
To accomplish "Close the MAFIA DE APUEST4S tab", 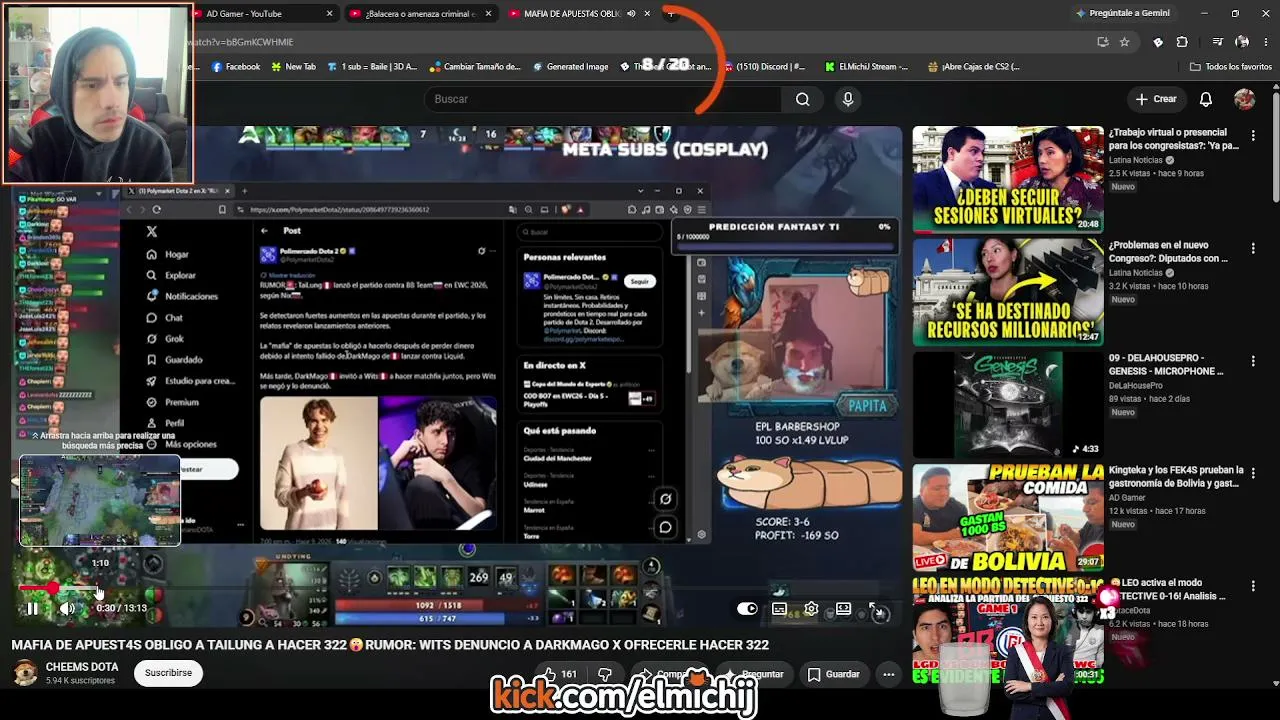I will coord(647,14).
